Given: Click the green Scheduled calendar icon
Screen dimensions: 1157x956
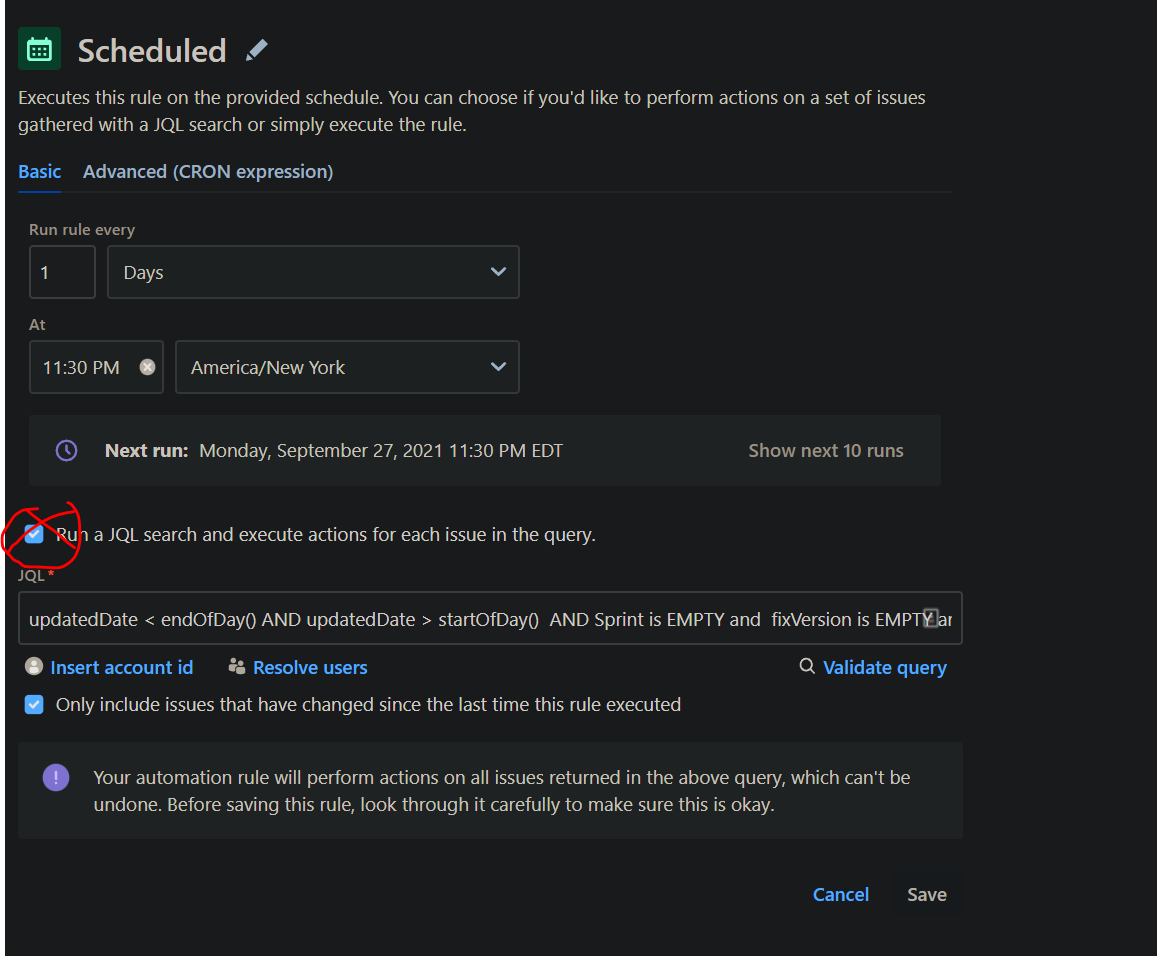Looking at the screenshot, I should 39,48.
